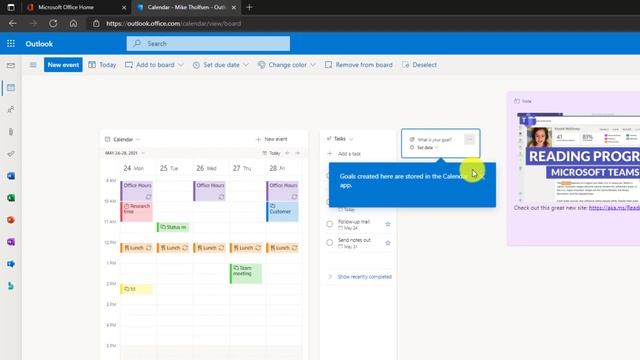
Task: Open People in the left rail
Action: click(11, 109)
